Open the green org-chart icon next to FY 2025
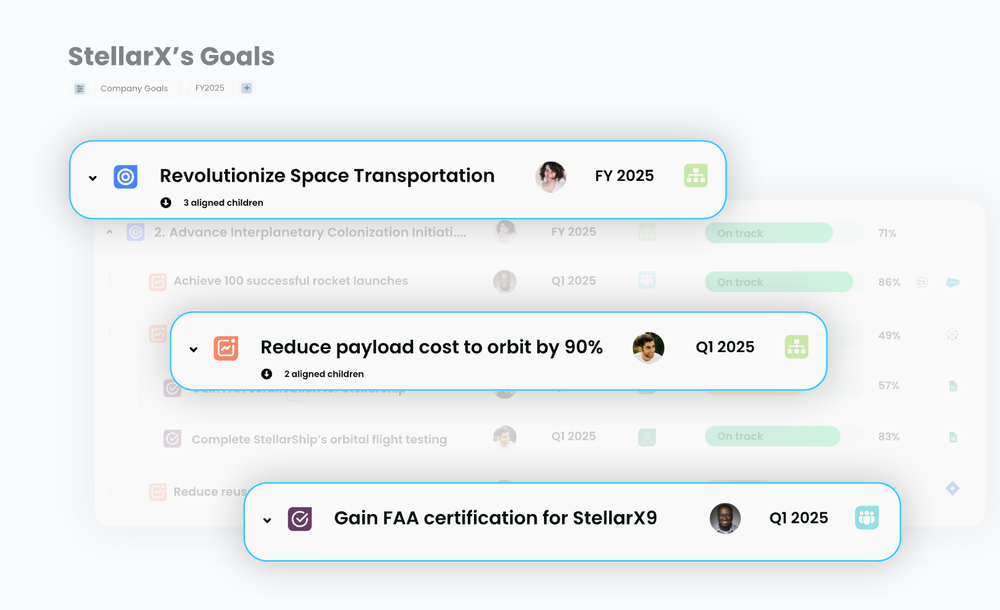 point(696,175)
